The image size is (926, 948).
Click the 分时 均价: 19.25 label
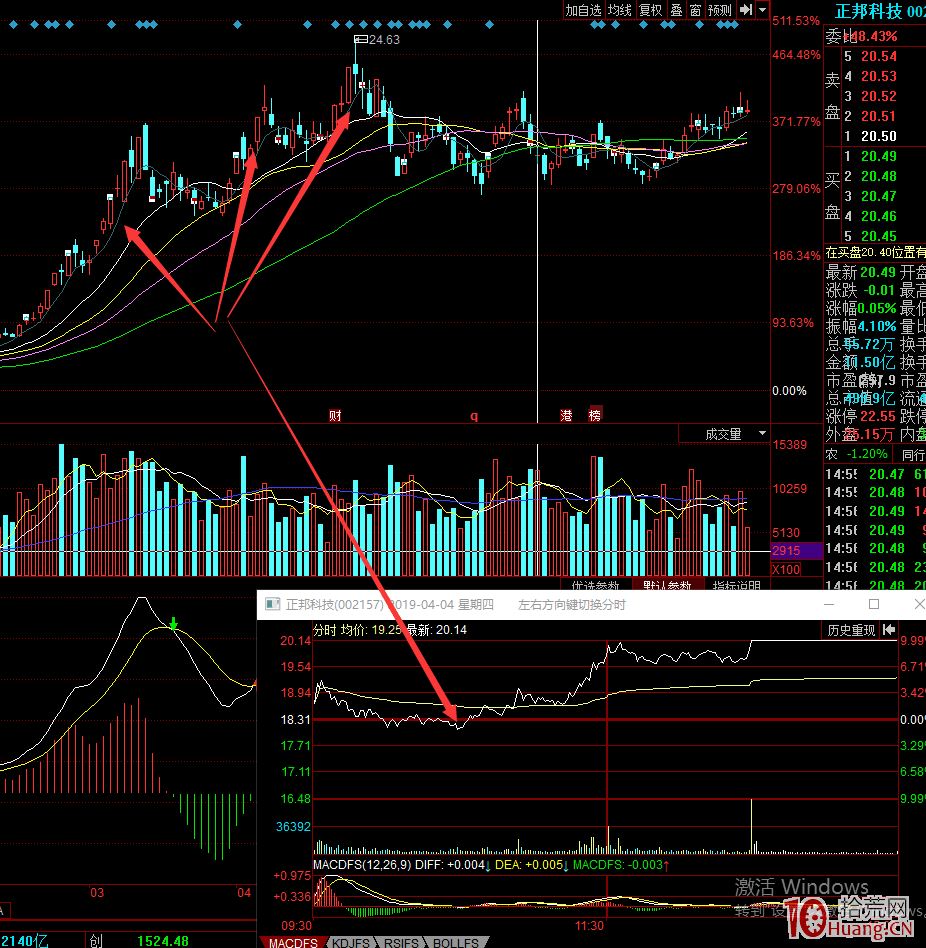click(x=357, y=630)
